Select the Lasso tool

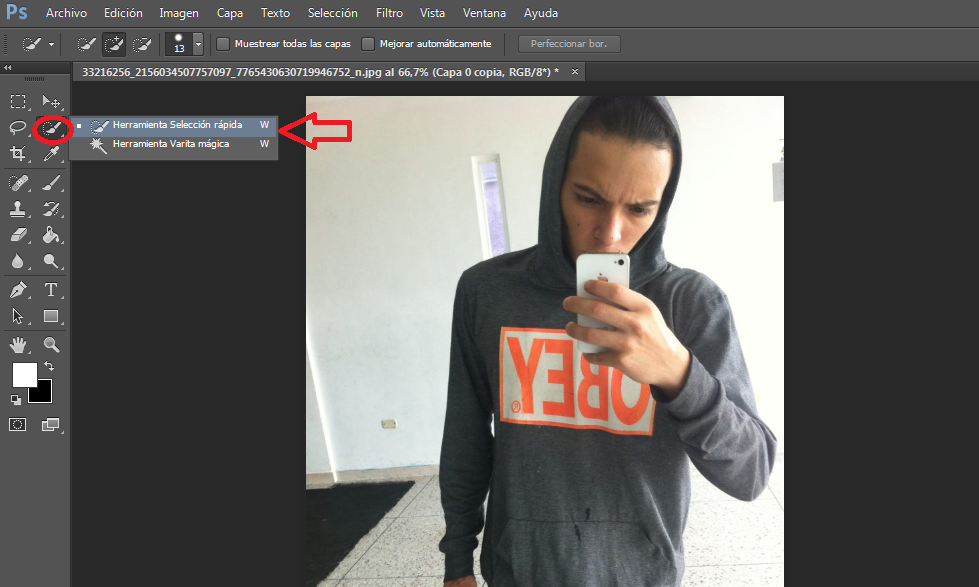(x=17, y=128)
